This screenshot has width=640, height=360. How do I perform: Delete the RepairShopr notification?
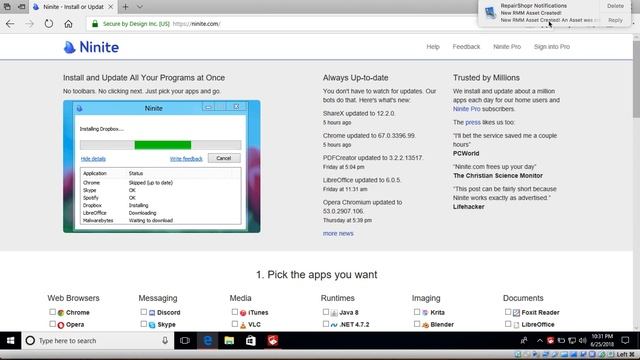(615, 6)
